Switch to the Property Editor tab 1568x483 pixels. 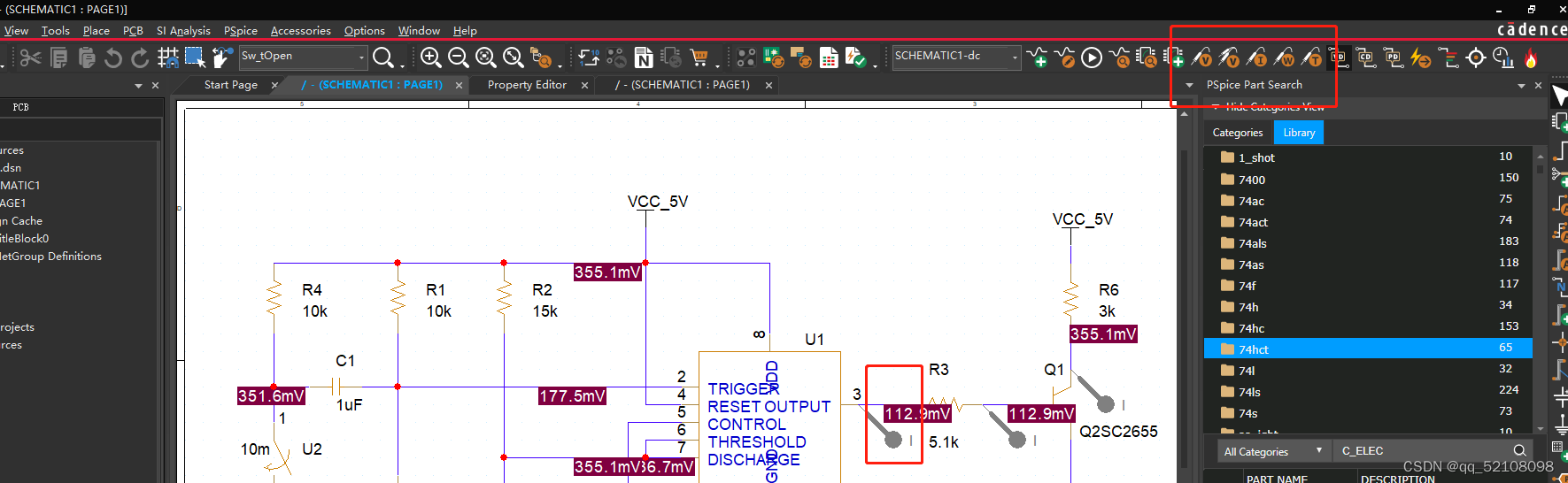click(527, 85)
